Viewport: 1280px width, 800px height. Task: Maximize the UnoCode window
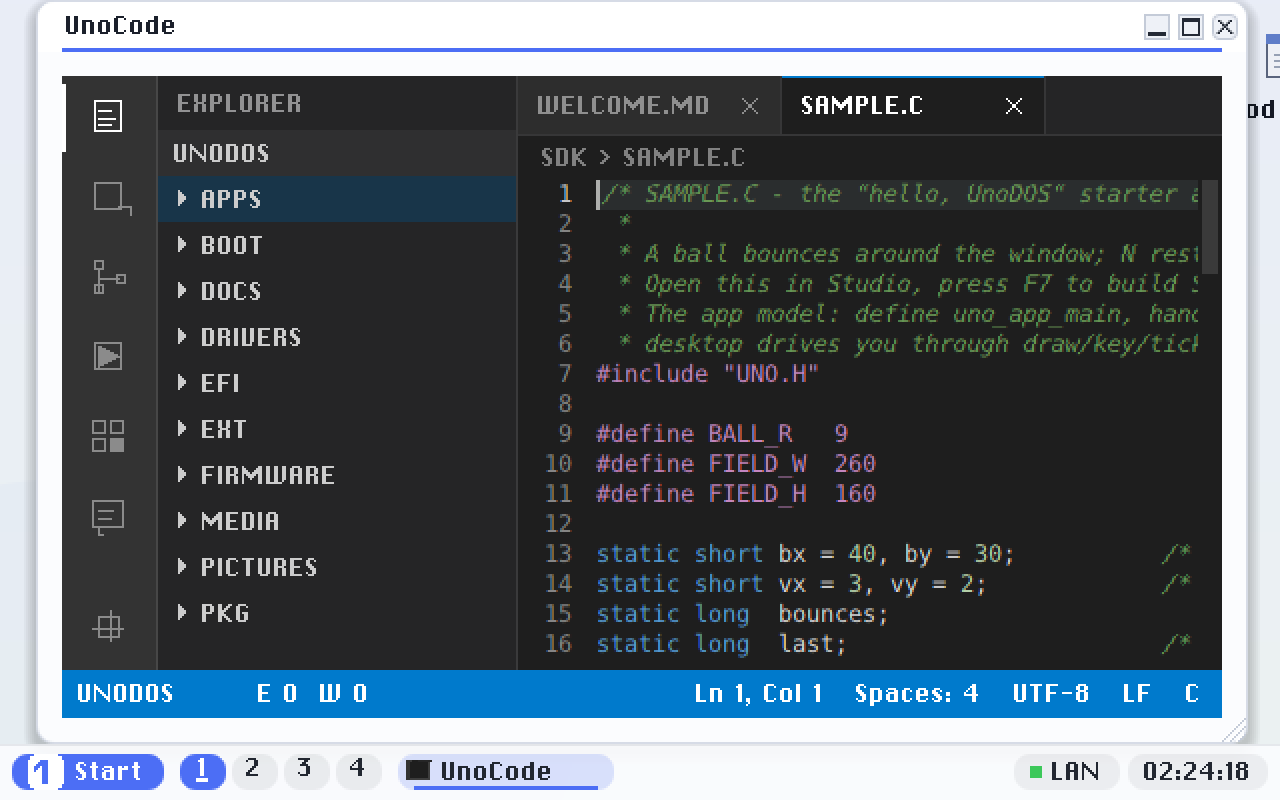pyautogui.click(x=1190, y=27)
